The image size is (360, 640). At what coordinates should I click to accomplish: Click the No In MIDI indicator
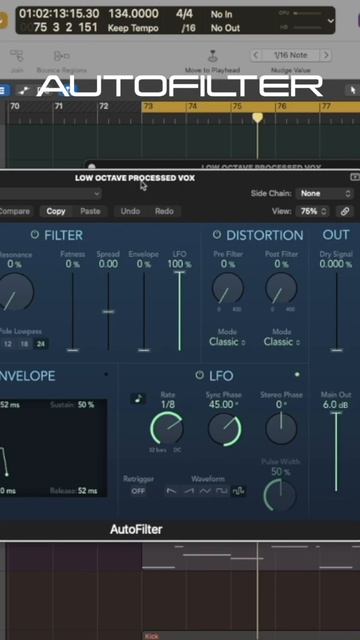click(x=221, y=14)
